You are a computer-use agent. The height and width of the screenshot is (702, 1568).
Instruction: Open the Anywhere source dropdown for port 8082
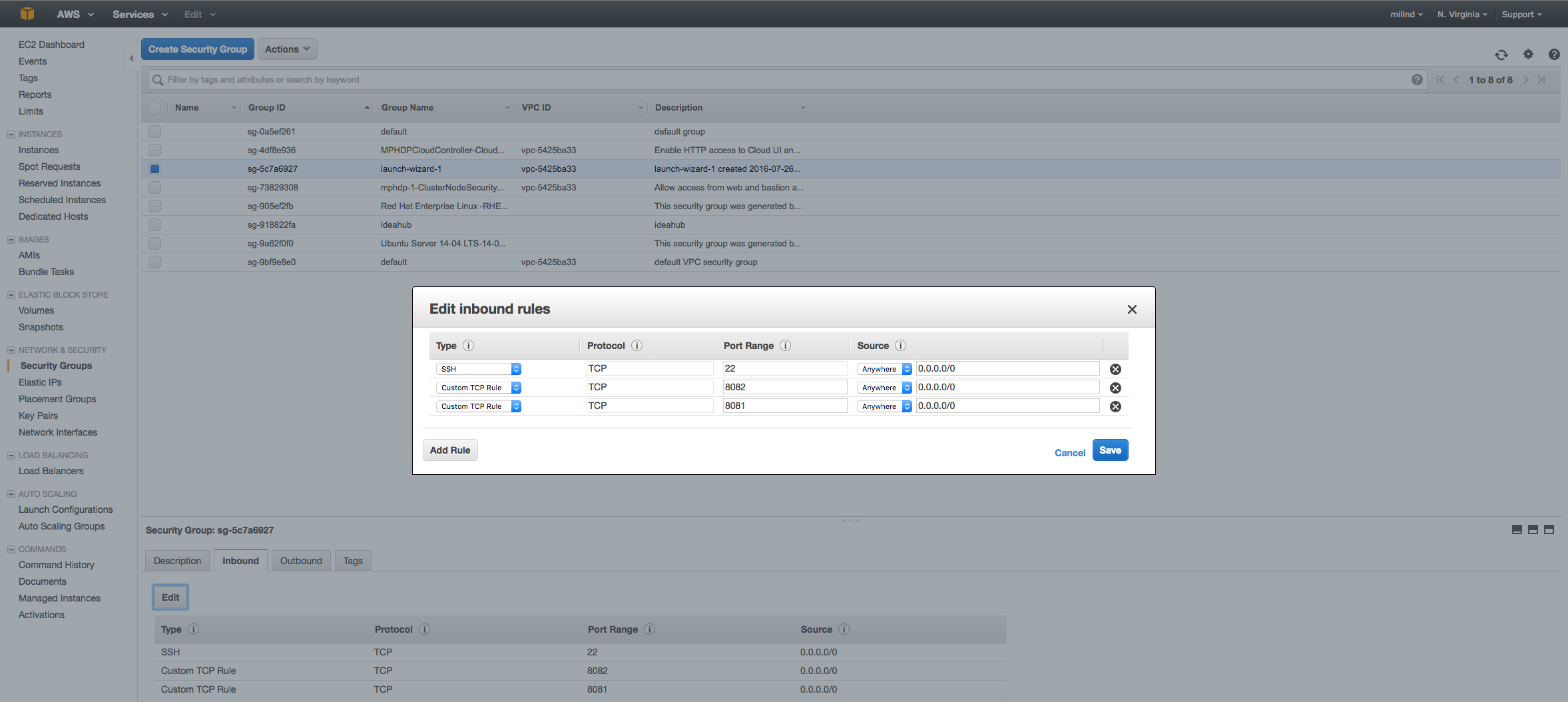pos(883,387)
